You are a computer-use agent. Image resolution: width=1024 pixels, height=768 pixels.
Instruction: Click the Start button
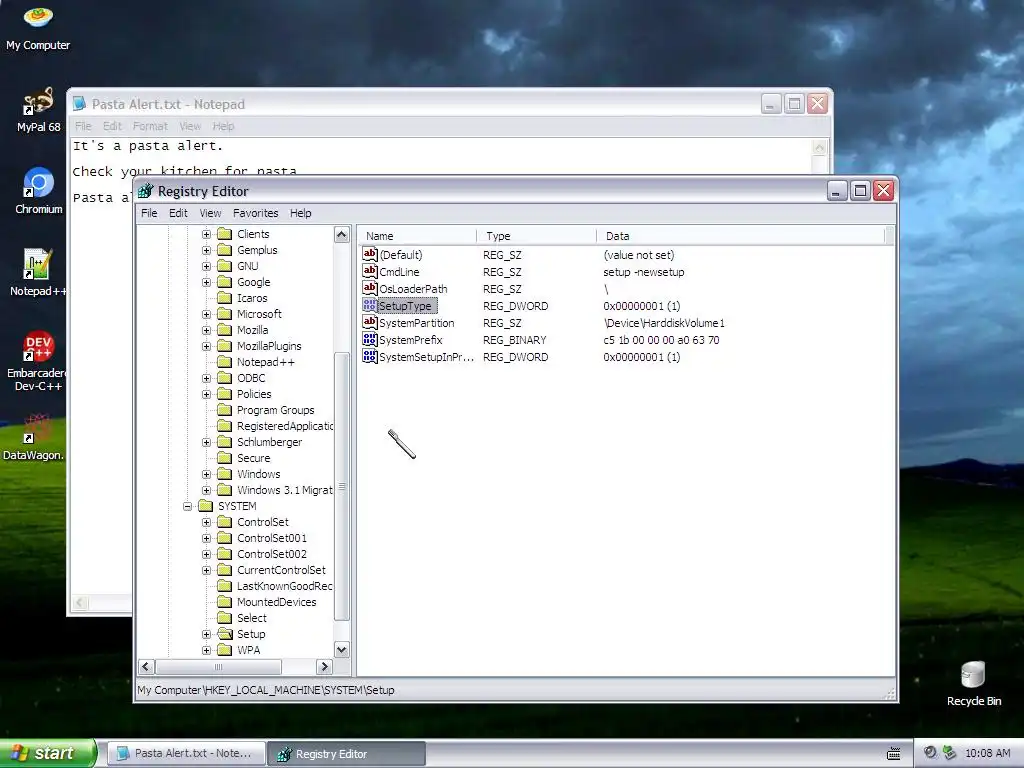tap(47, 753)
